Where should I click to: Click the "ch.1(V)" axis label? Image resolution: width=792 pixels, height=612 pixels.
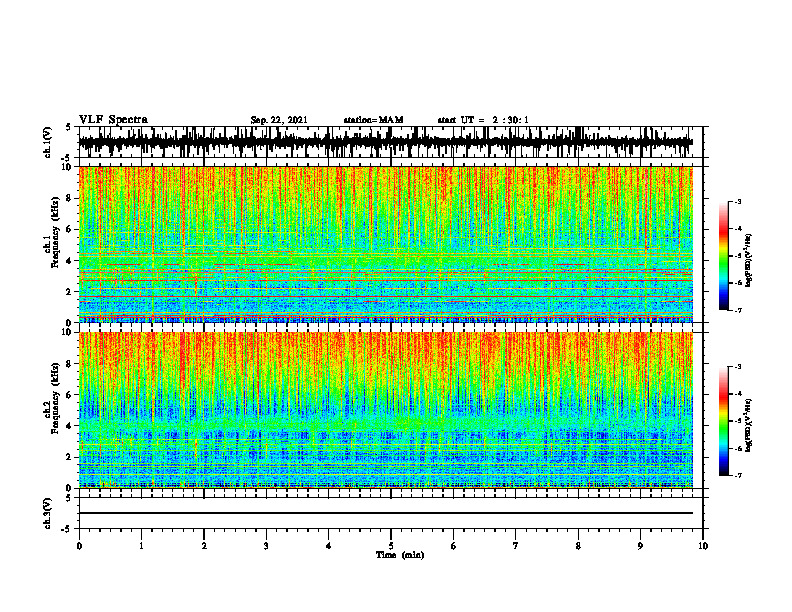coord(48,142)
